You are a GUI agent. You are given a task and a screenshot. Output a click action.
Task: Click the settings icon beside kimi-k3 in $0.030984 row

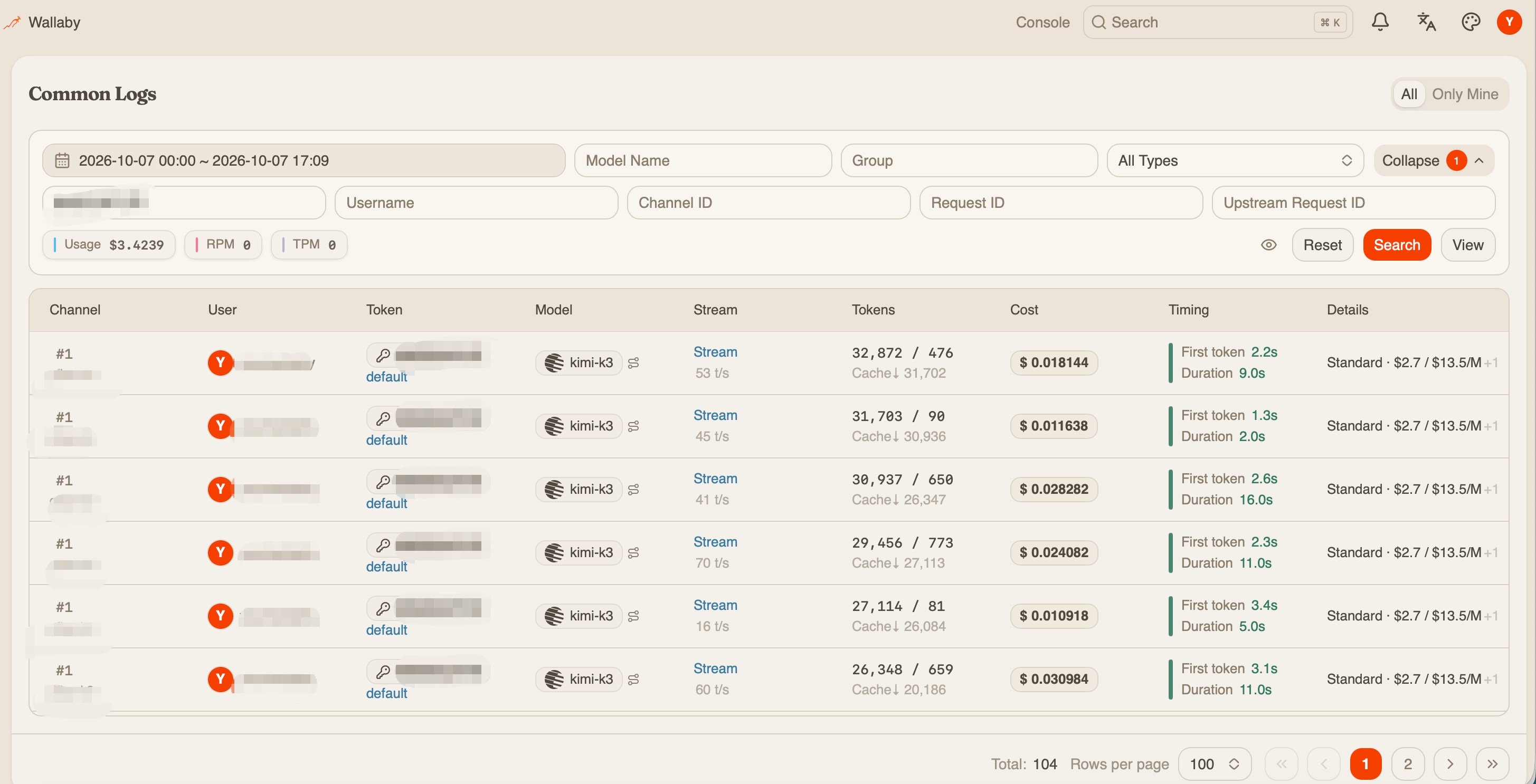coord(633,679)
